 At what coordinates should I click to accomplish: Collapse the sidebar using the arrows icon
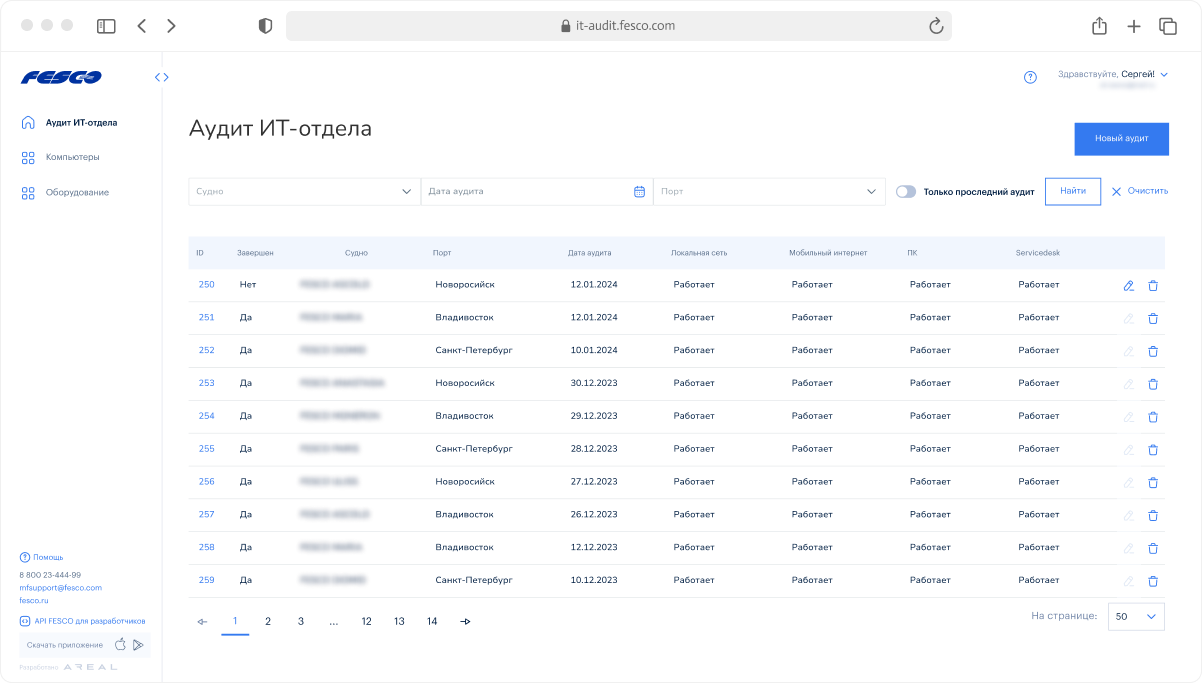[x=161, y=77]
